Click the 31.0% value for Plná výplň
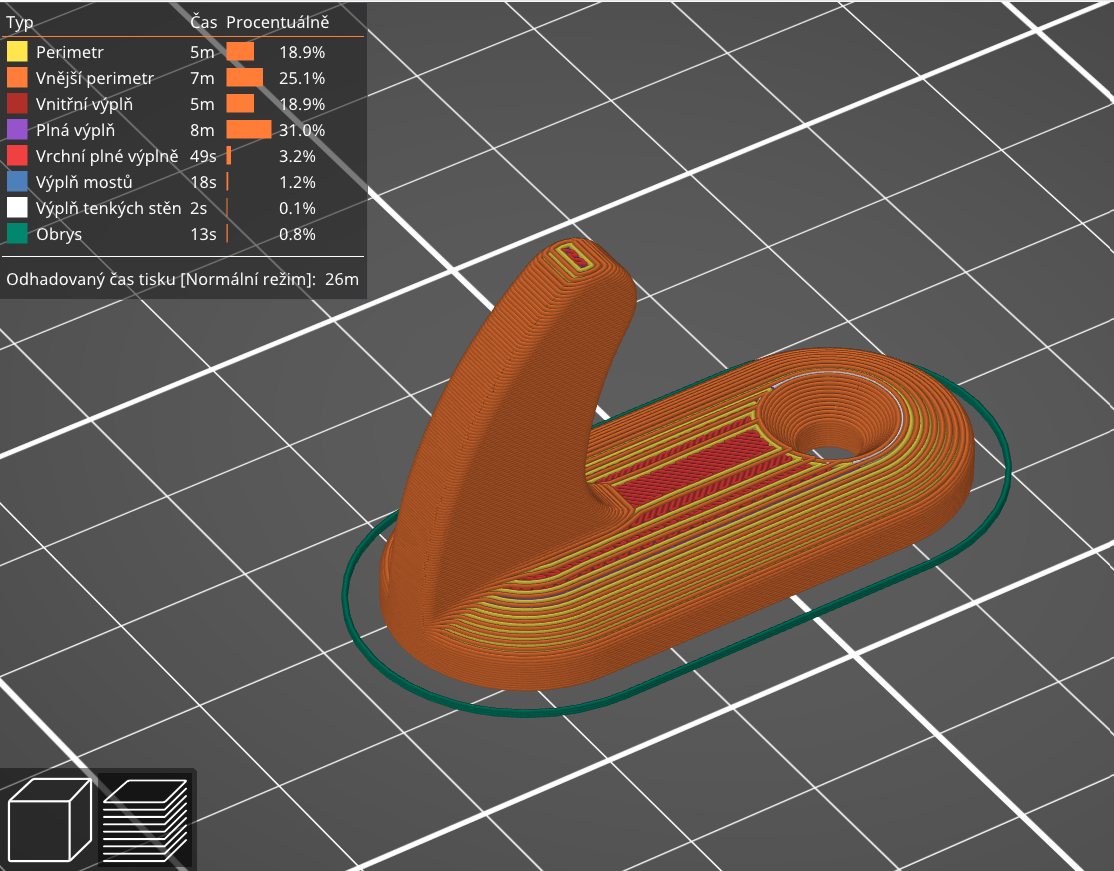 click(x=302, y=130)
